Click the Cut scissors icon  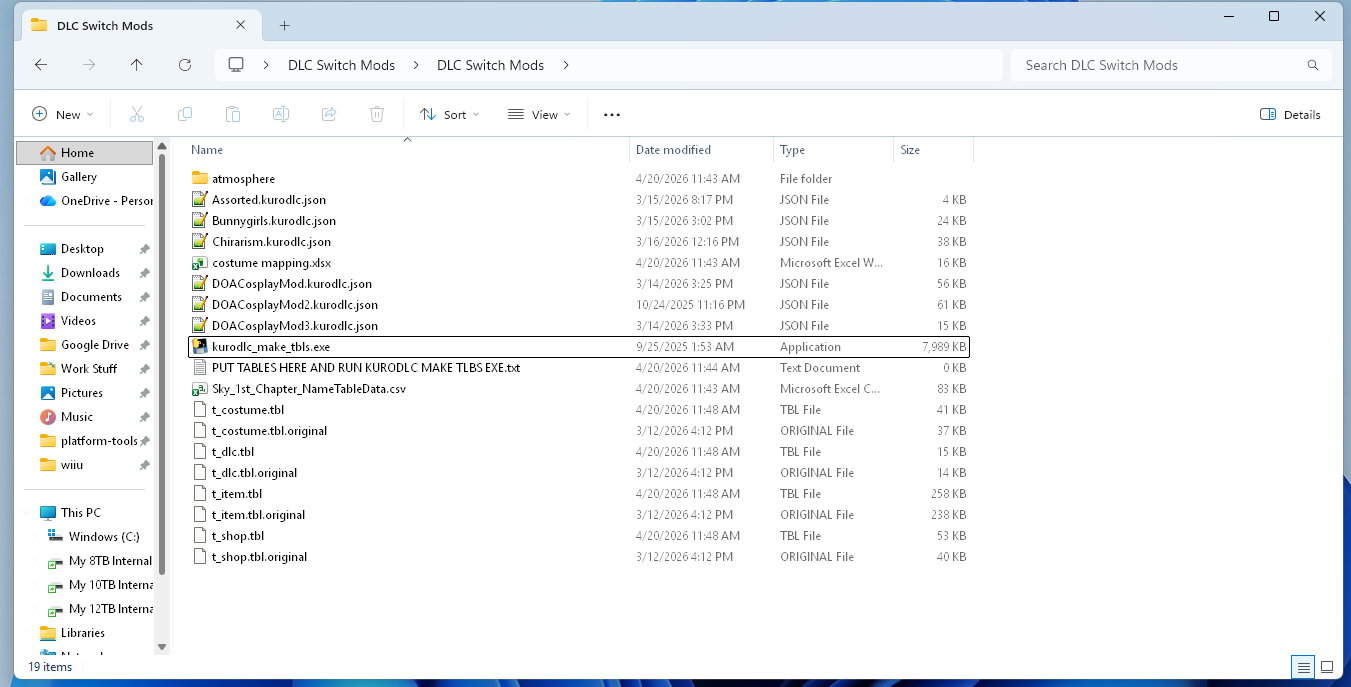click(137, 115)
